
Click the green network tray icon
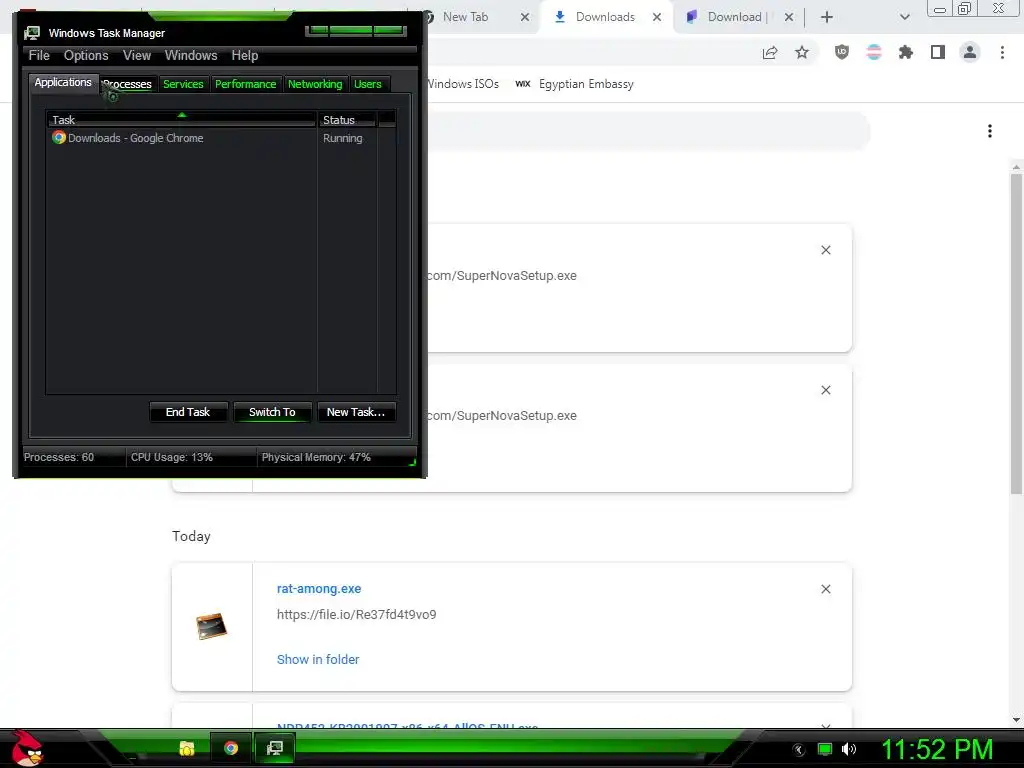(x=825, y=749)
